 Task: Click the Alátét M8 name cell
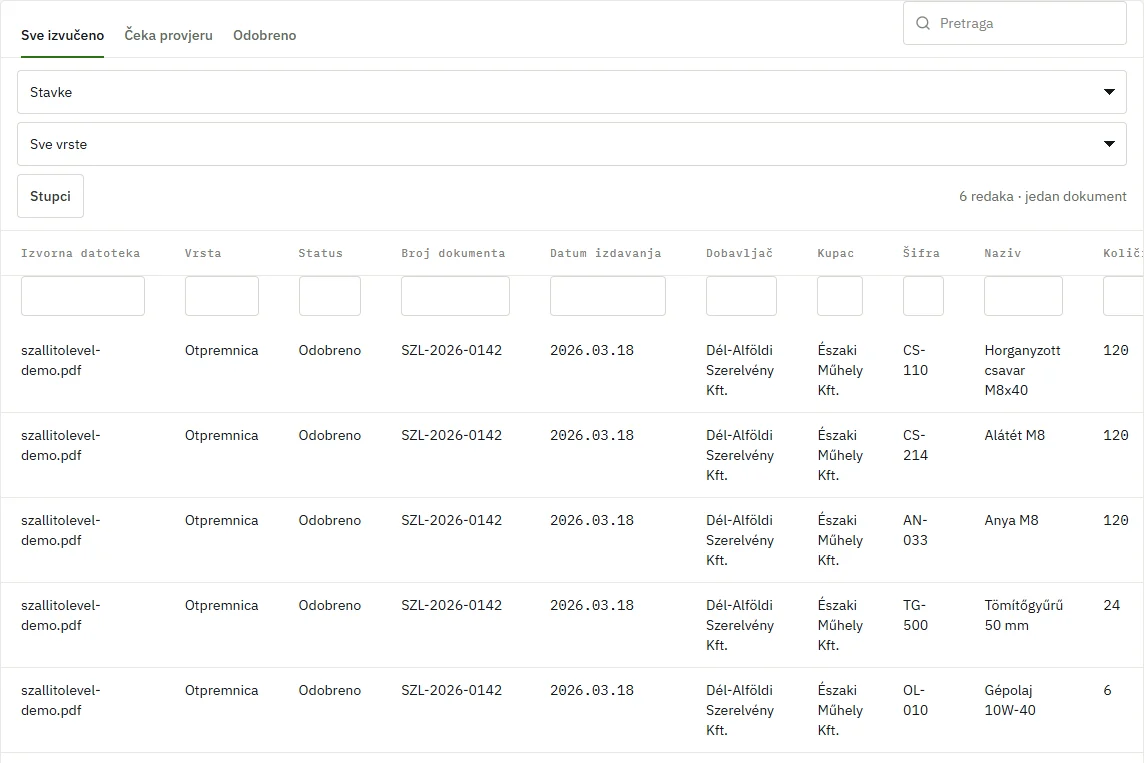click(1015, 435)
